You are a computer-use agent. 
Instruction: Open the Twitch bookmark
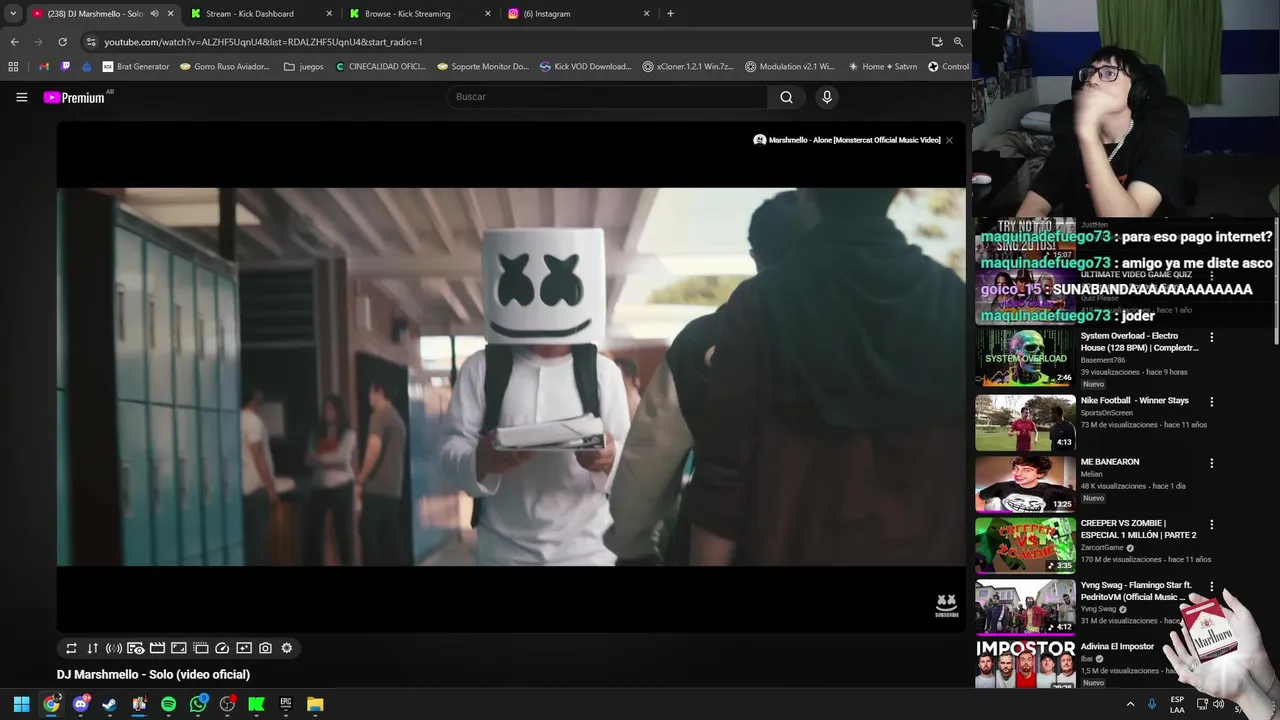(65, 67)
